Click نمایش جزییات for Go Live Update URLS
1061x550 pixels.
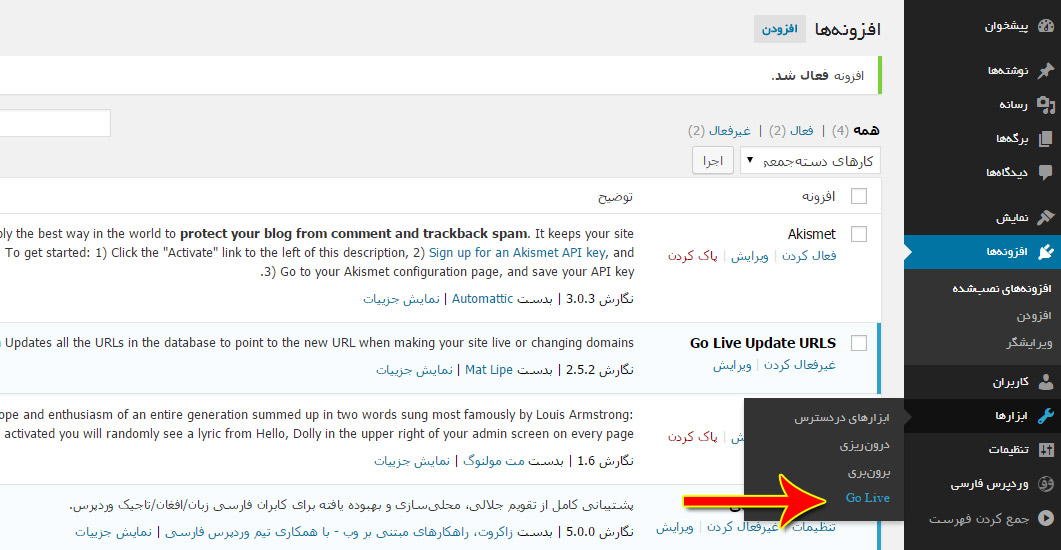[414, 370]
